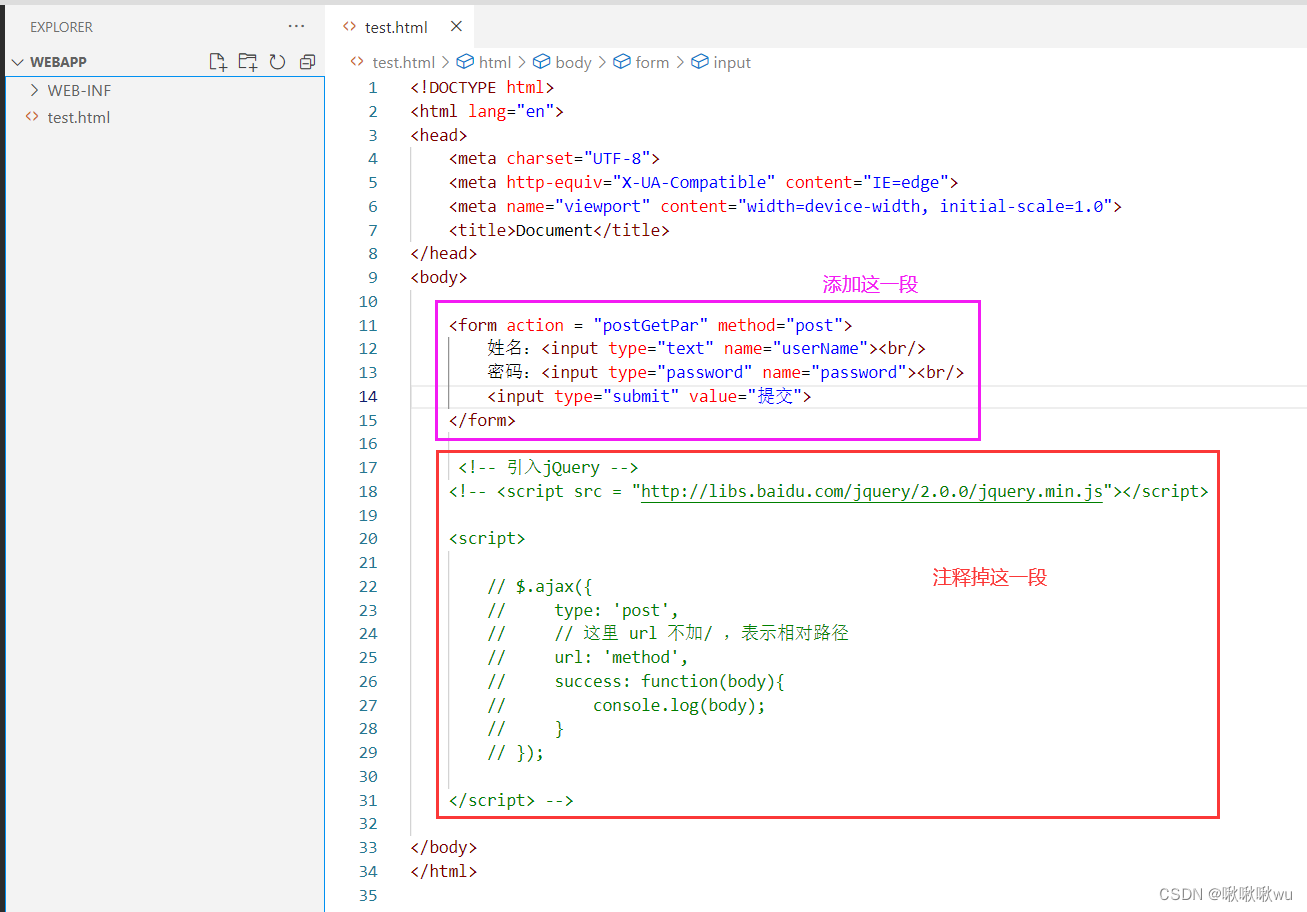The image size is (1307, 912).
Task: Click the url: 'method' line
Action: [x=621, y=657]
